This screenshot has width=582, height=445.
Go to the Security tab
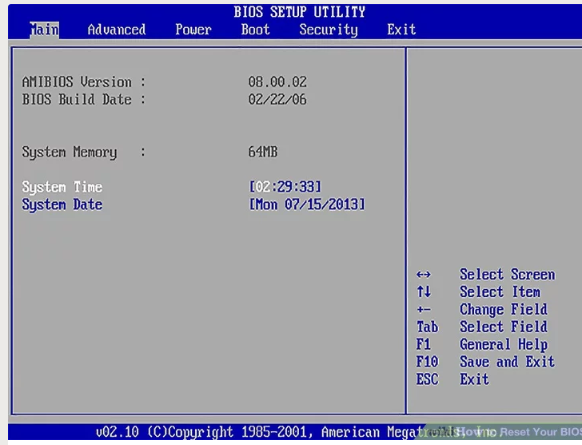pos(328,30)
